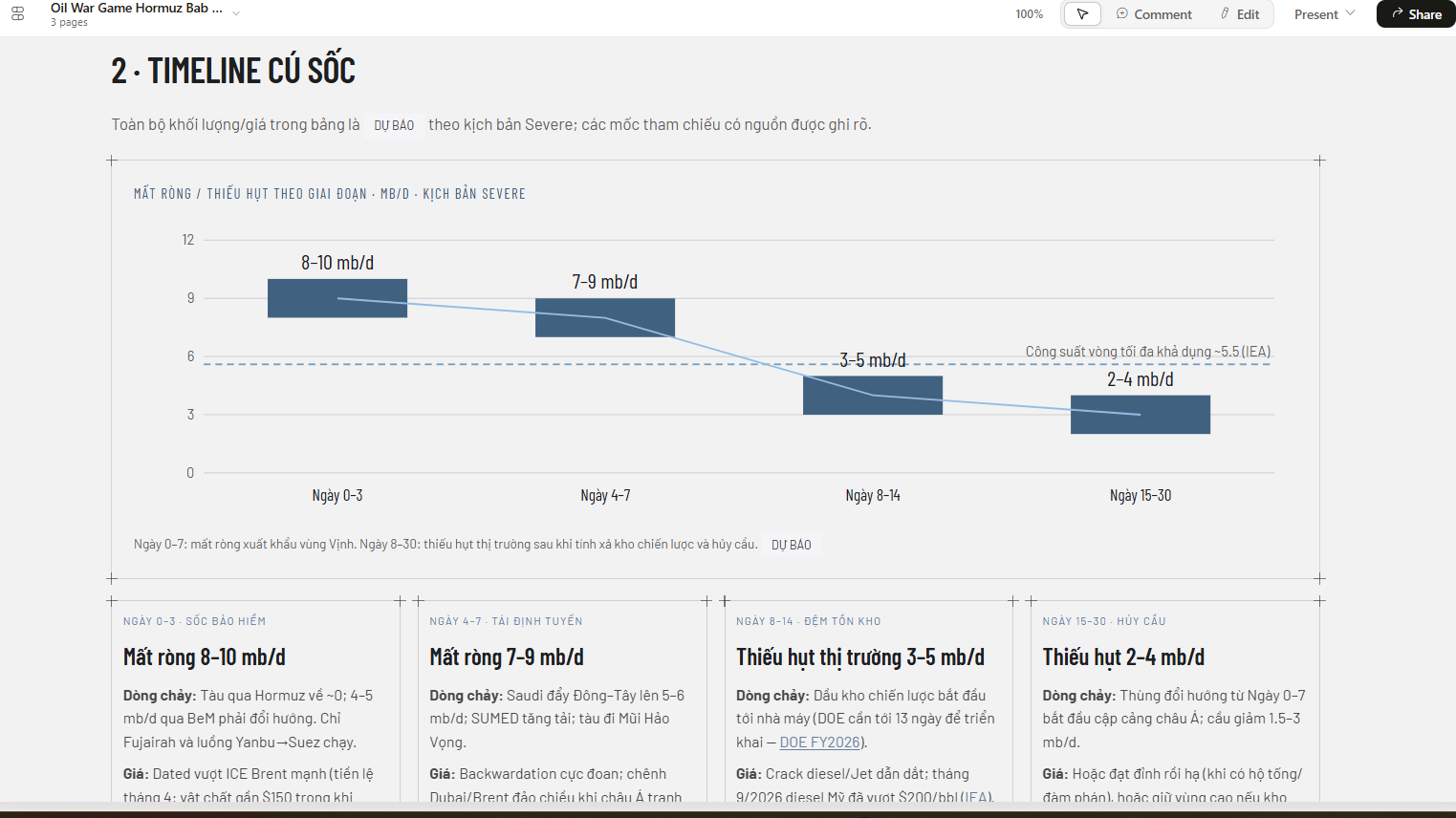Viewport: 1456px width, 818px height.
Task: Click the y-axis value 12
Action: pyautogui.click(x=188, y=240)
